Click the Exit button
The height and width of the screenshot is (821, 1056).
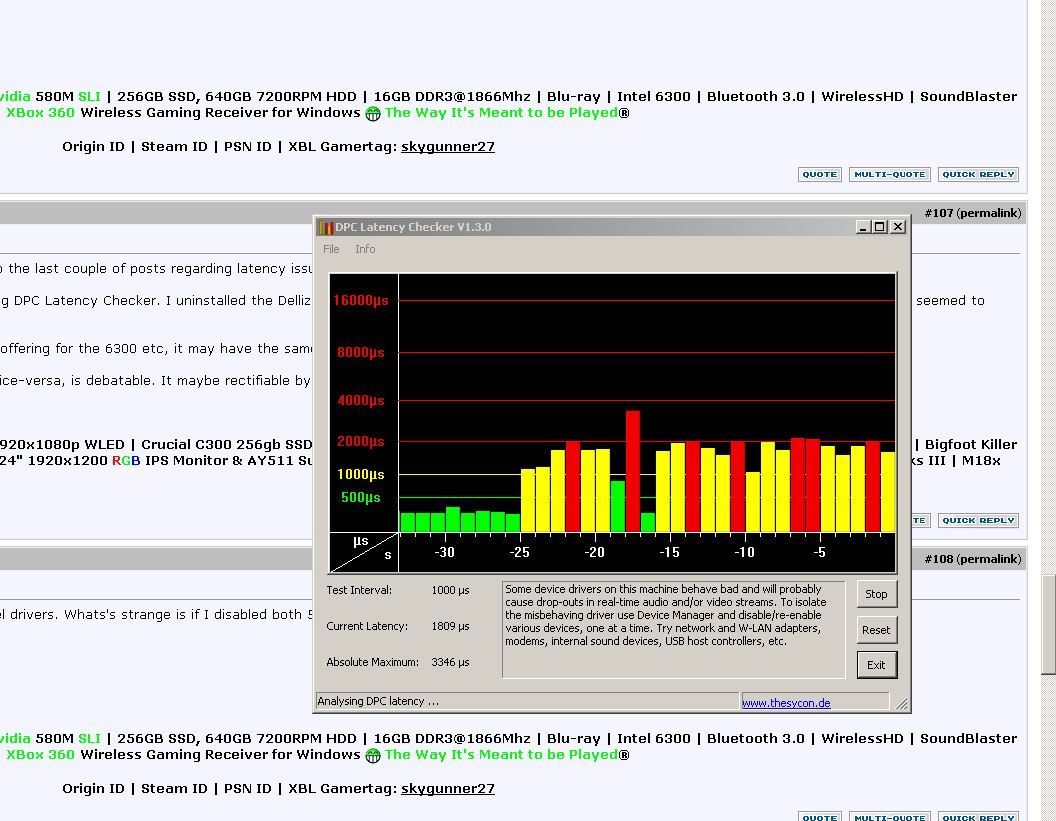pos(876,665)
